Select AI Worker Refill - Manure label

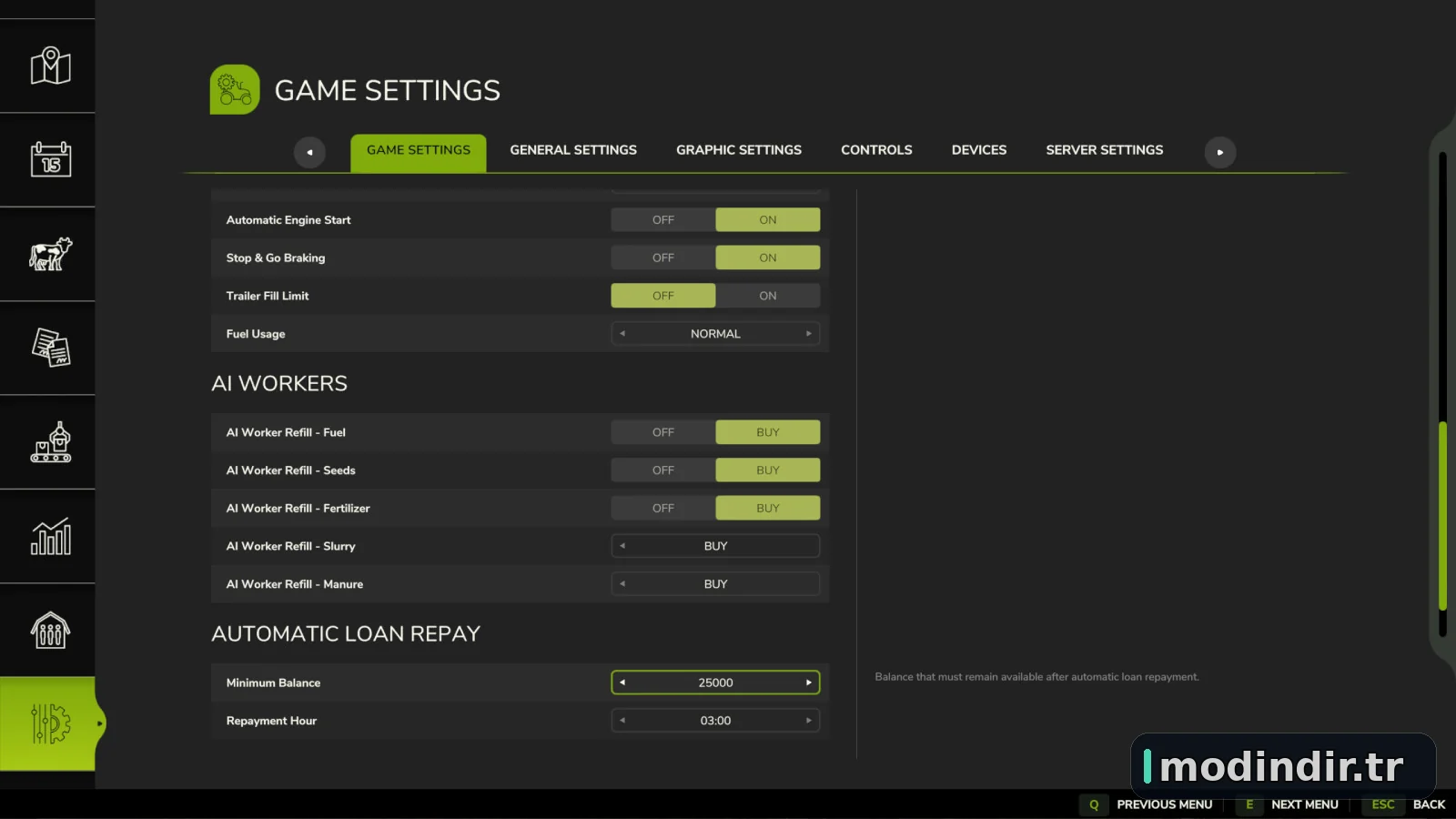[295, 584]
